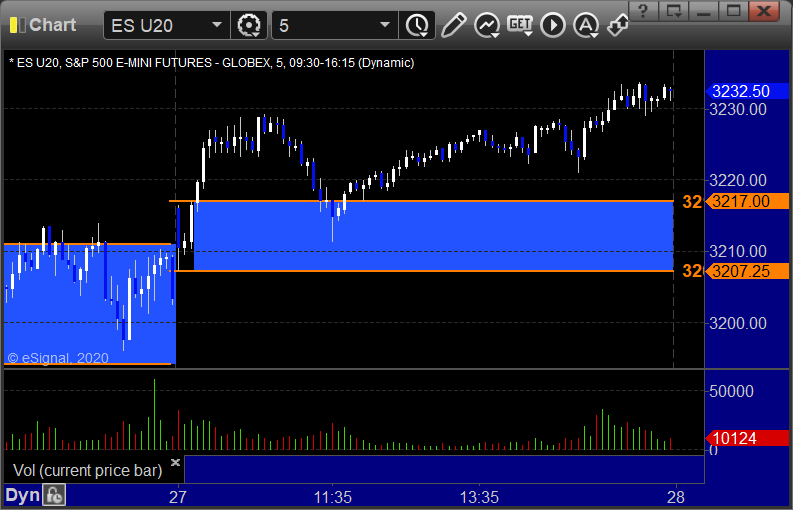Click the window linking icon in toolbar
Screen dimensions: 793x510
coord(618,25)
